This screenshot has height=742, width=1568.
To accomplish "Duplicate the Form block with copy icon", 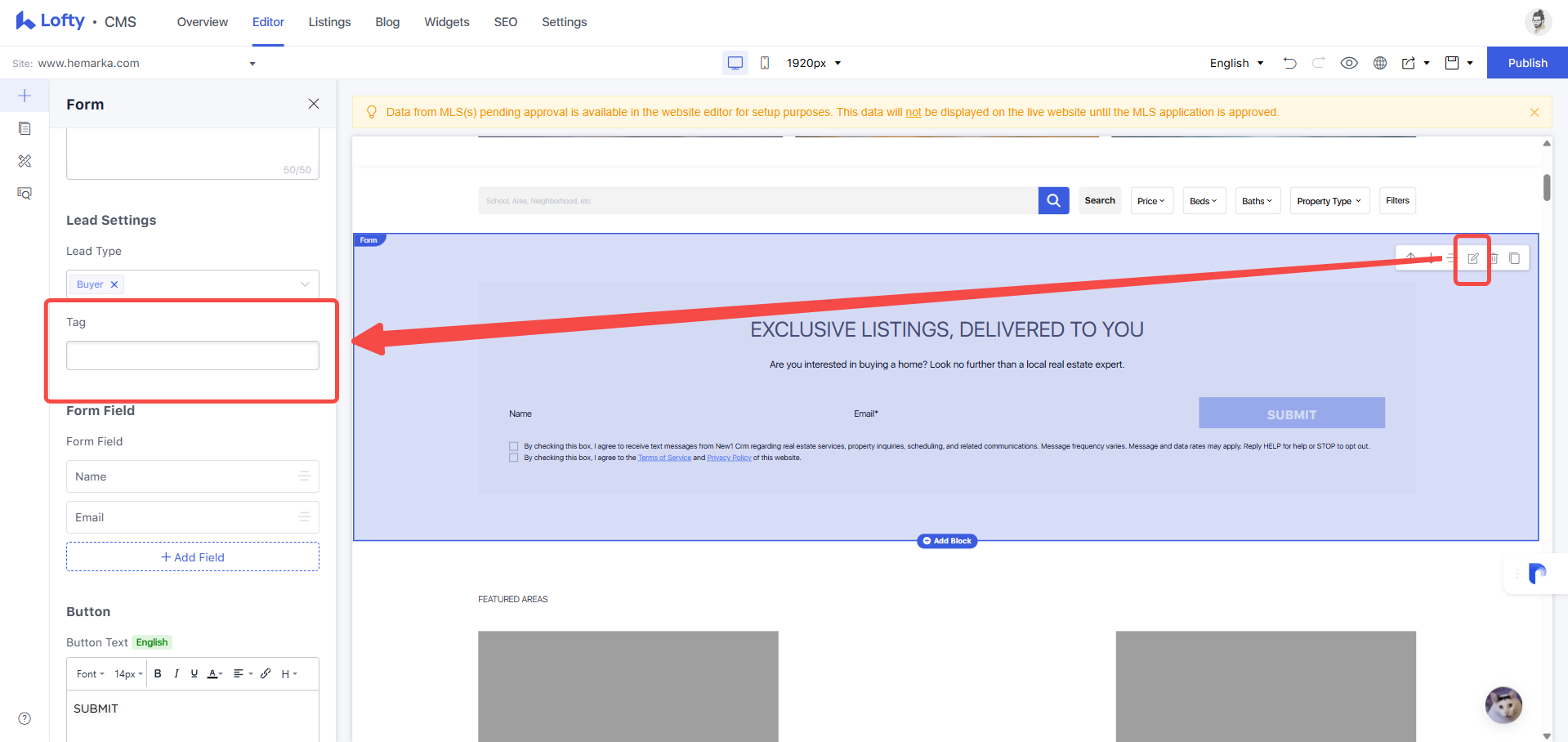I will [1514, 258].
